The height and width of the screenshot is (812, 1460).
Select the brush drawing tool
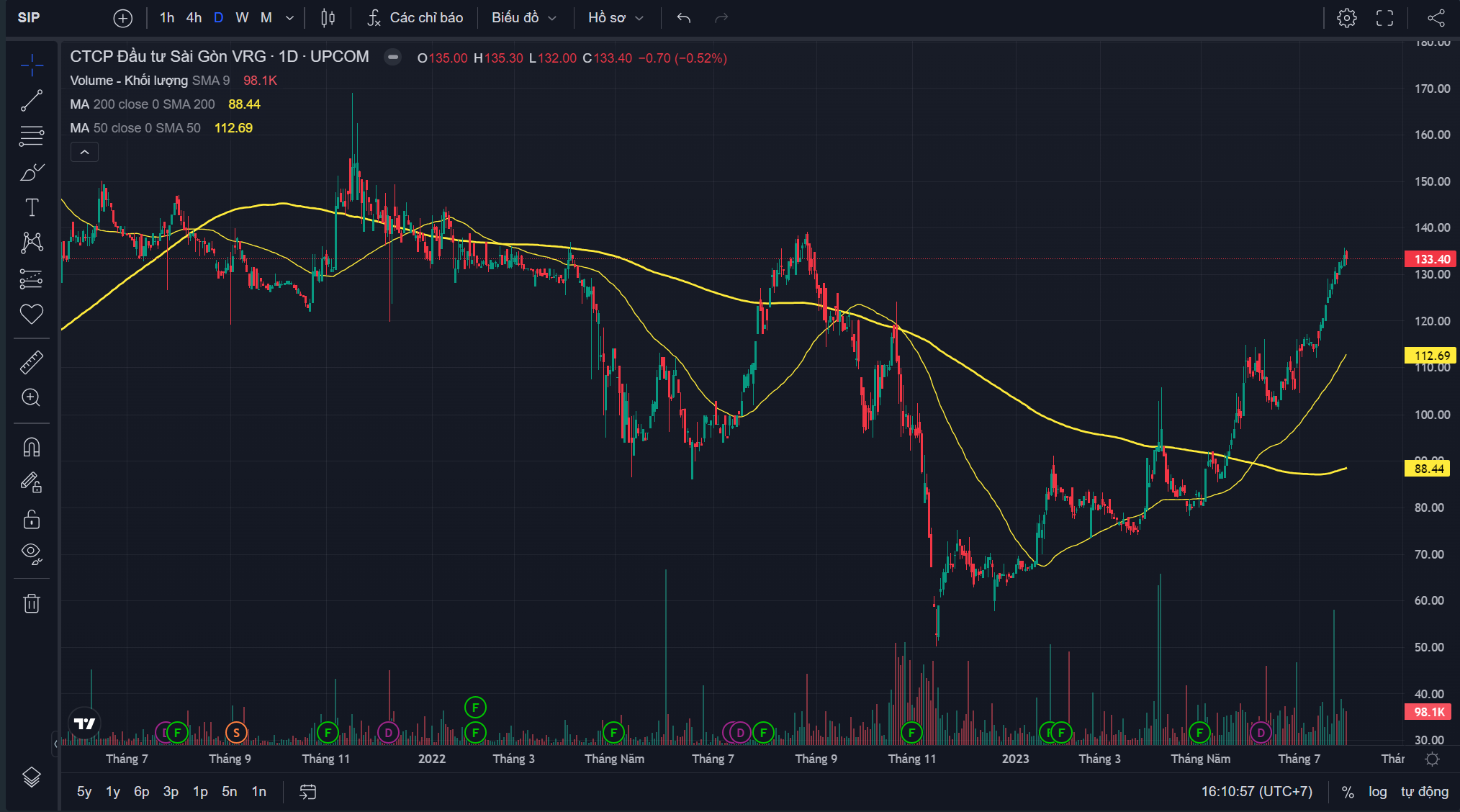pyautogui.click(x=32, y=172)
